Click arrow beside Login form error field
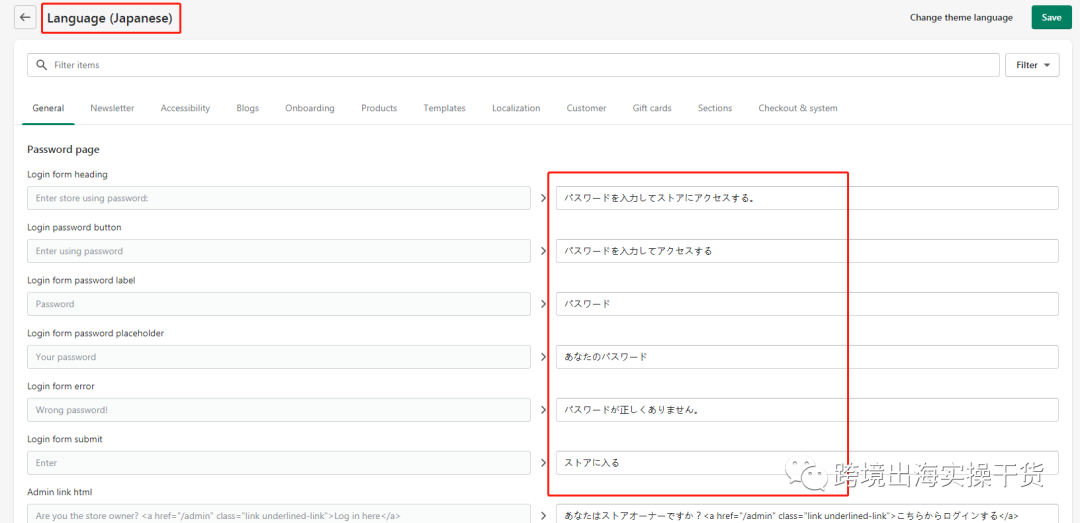This screenshot has height=523, width=1080. pyautogui.click(x=543, y=410)
